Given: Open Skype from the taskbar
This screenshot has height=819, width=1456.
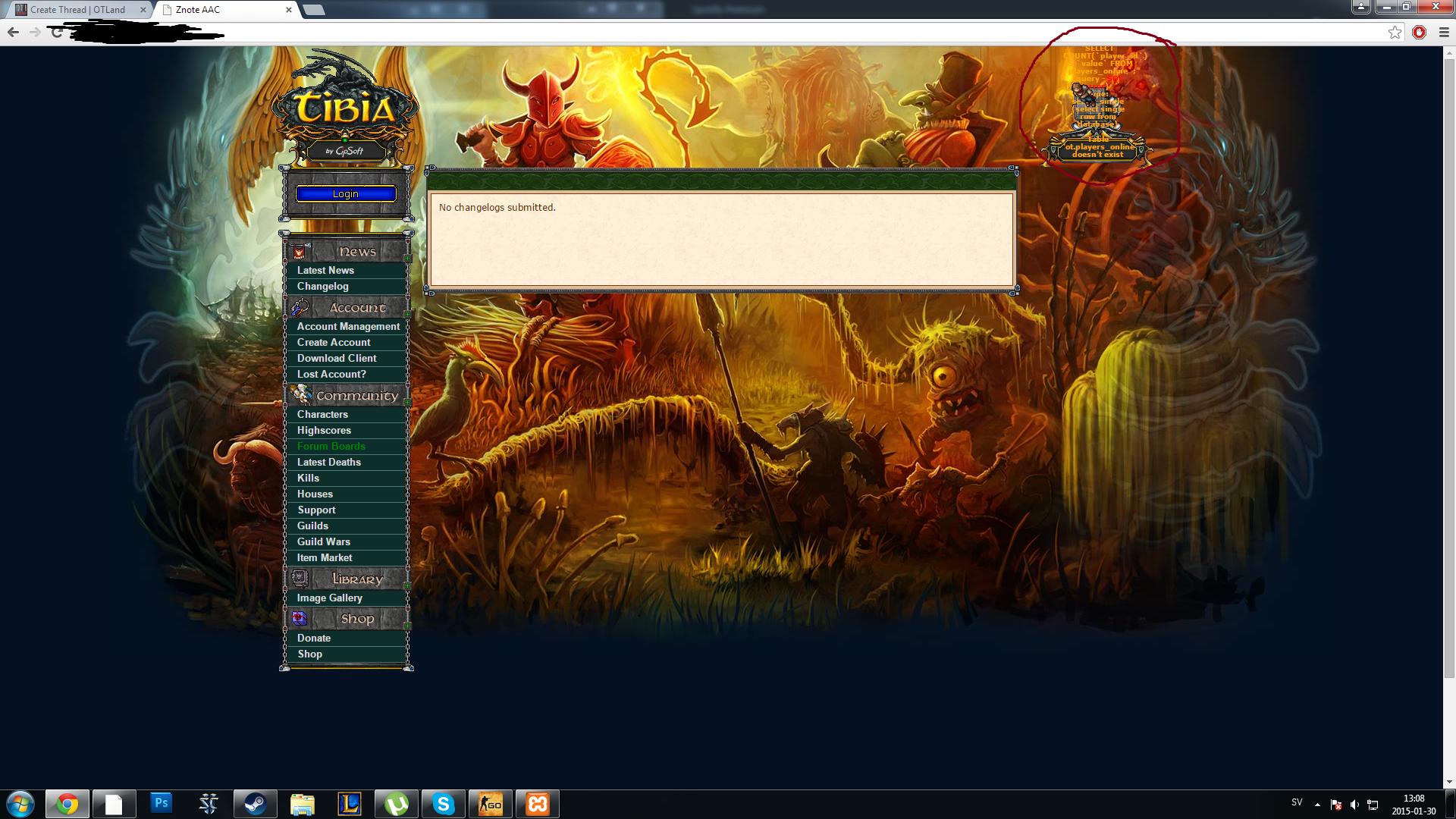Looking at the screenshot, I should 444,804.
